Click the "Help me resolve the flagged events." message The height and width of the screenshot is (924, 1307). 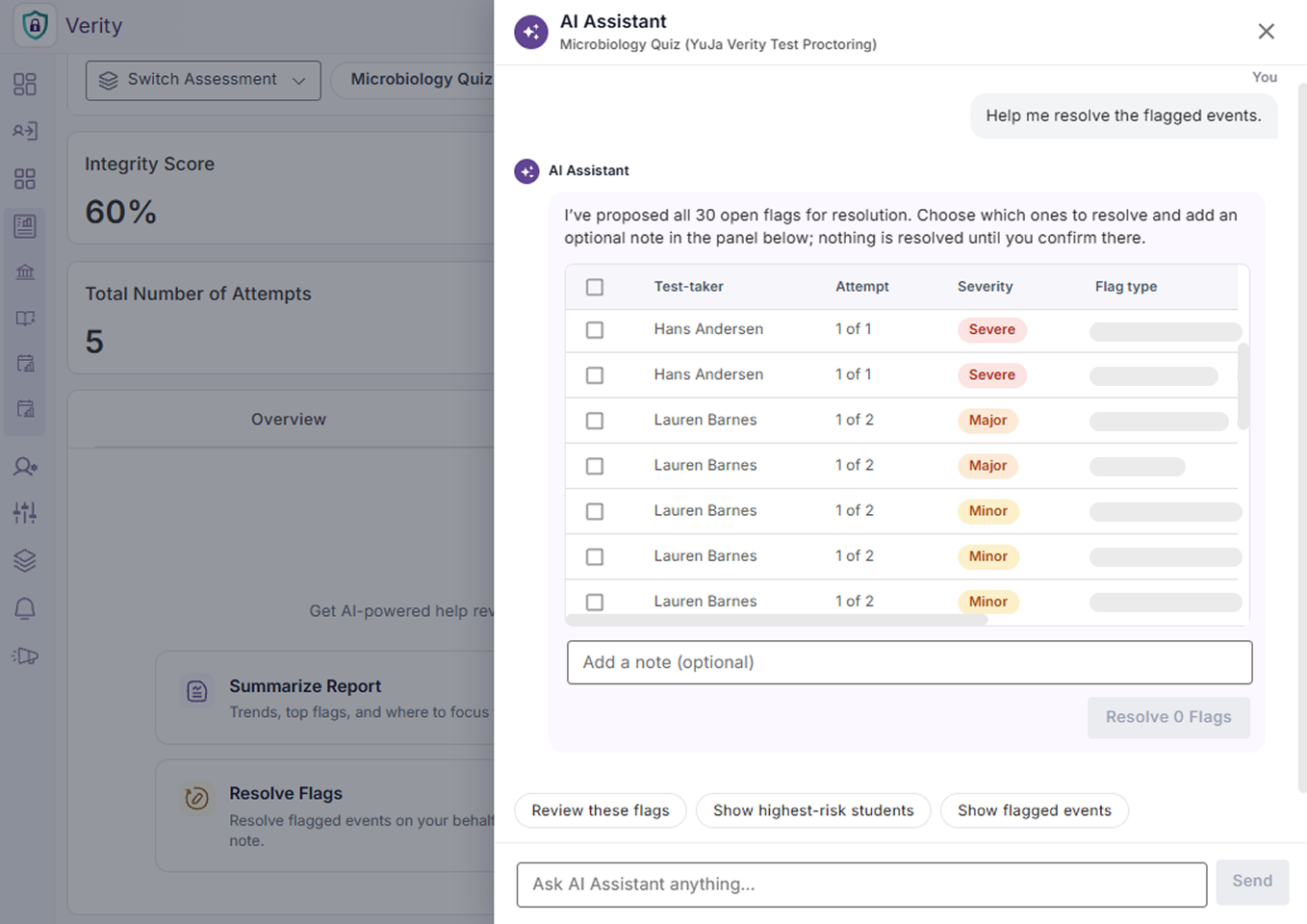(1123, 115)
